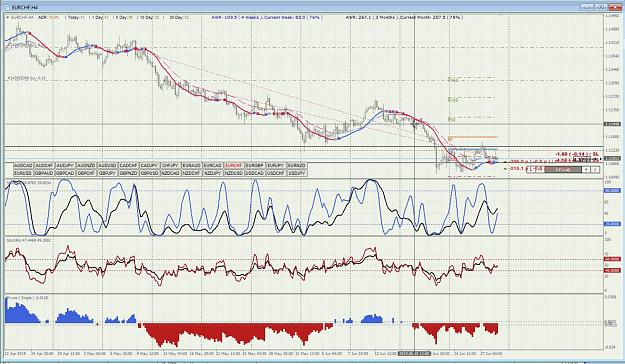Click the '10 Day:' ADR value

tap(149, 18)
